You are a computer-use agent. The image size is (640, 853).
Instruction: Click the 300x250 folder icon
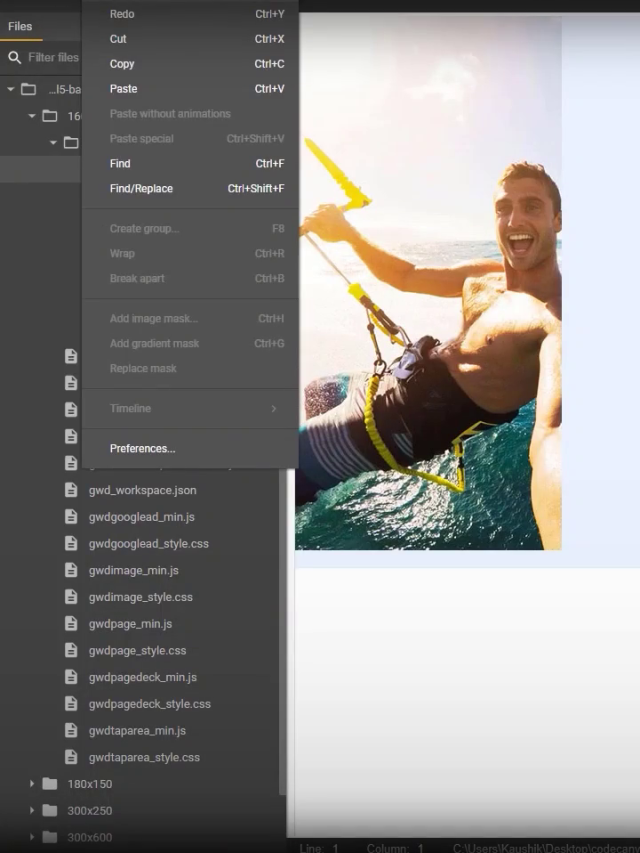[50, 810]
